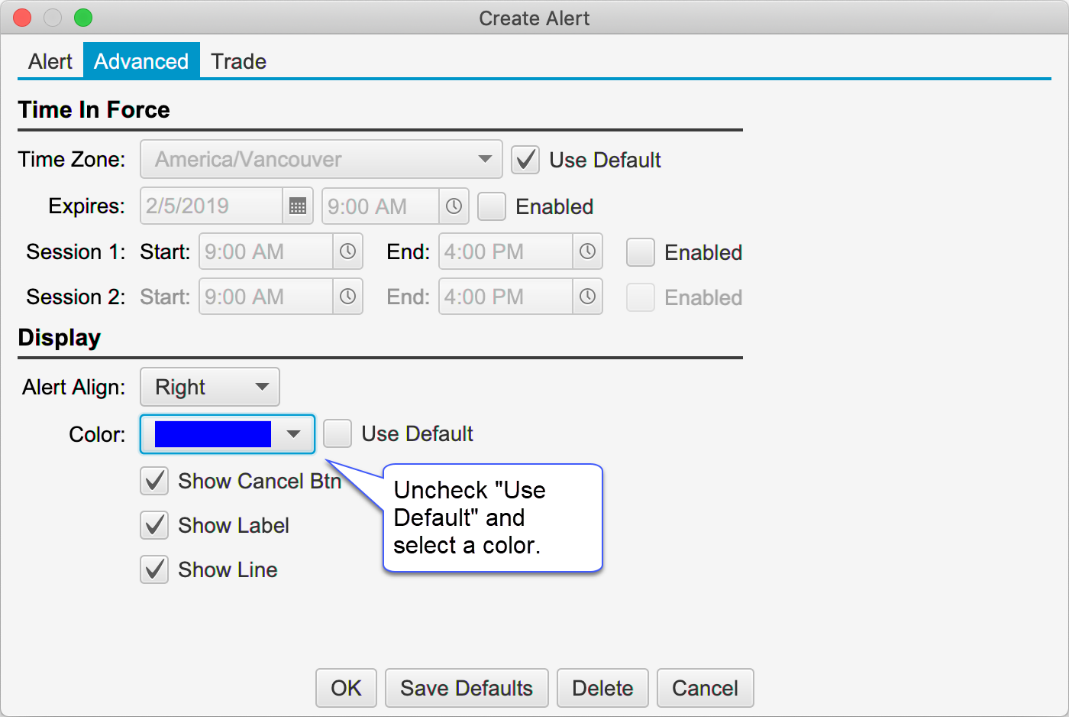Image resolution: width=1069 pixels, height=717 pixels.
Task: Switch to the Alert tab
Action: (50, 62)
